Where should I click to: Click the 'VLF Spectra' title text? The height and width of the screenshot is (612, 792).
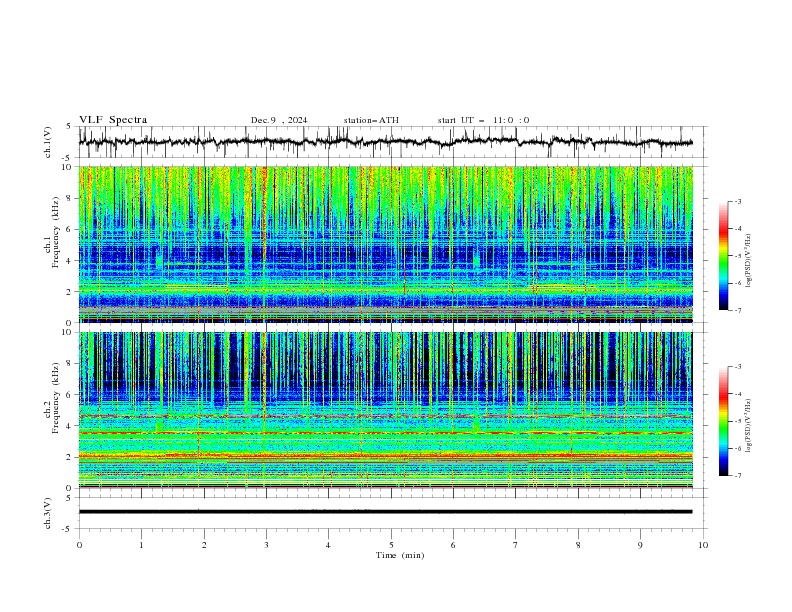(113, 120)
